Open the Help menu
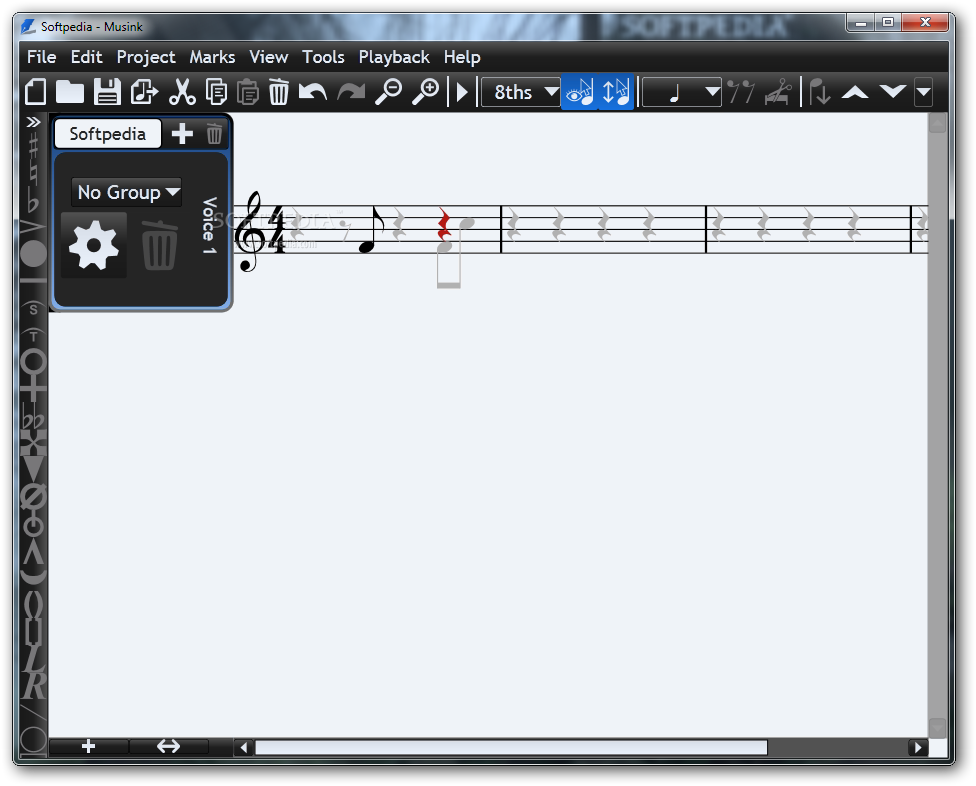This screenshot has height=786, width=976. point(462,57)
